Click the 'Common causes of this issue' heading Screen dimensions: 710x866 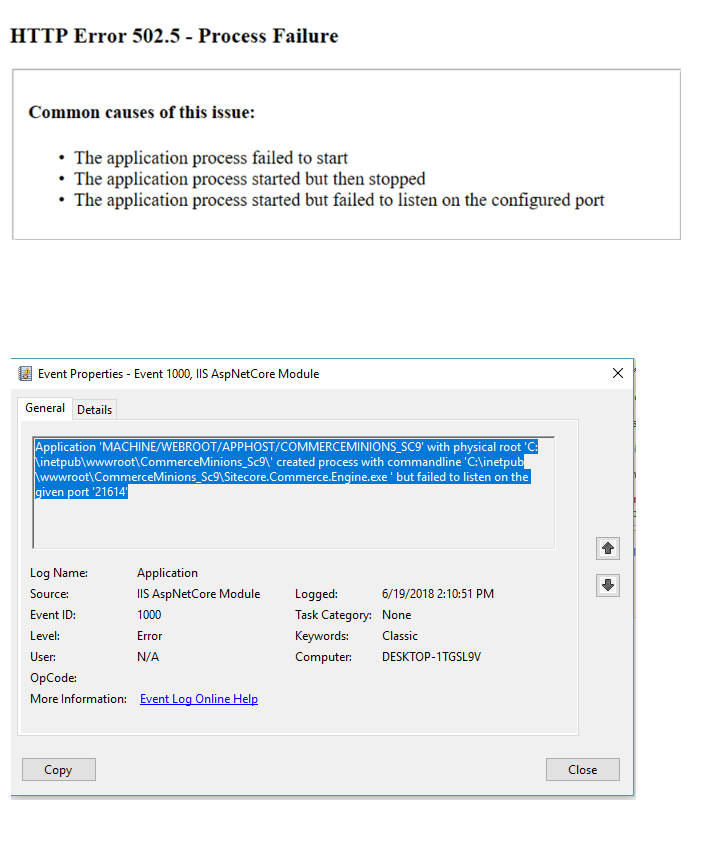coord(141,112)
